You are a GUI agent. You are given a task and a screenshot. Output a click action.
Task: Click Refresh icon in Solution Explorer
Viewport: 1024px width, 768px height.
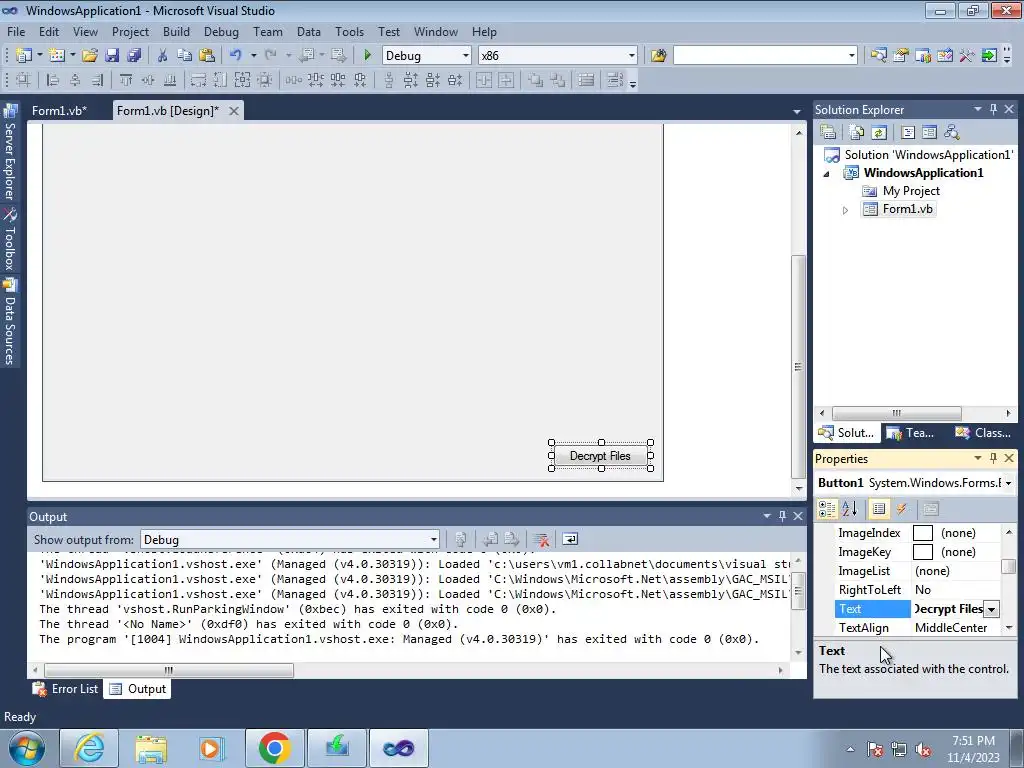click(879, 133)
